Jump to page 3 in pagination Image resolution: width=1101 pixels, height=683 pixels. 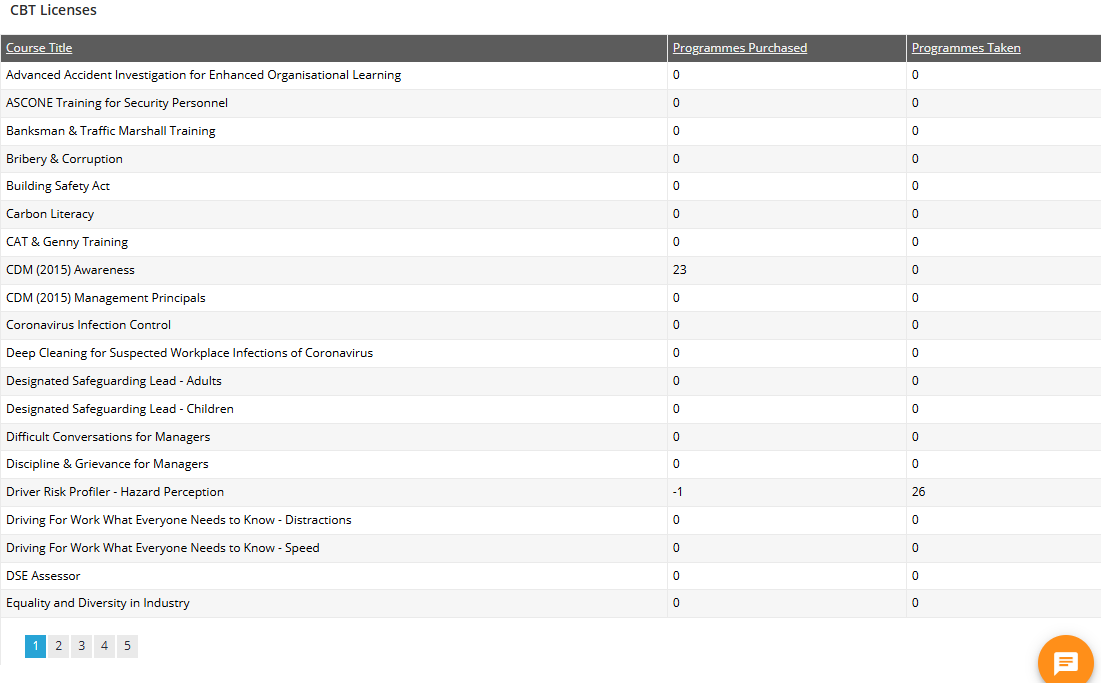(81, 646)
